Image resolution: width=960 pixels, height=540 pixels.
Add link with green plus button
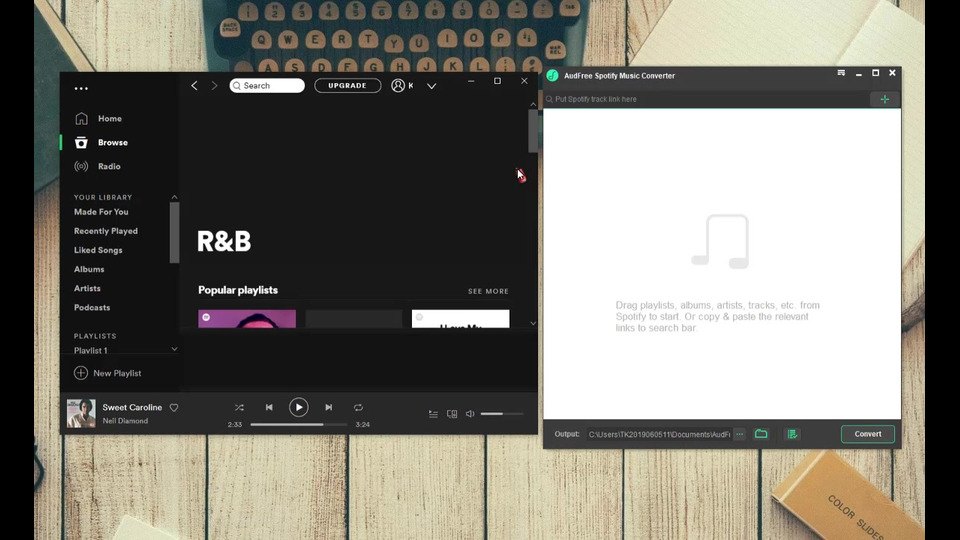point(885,99)
